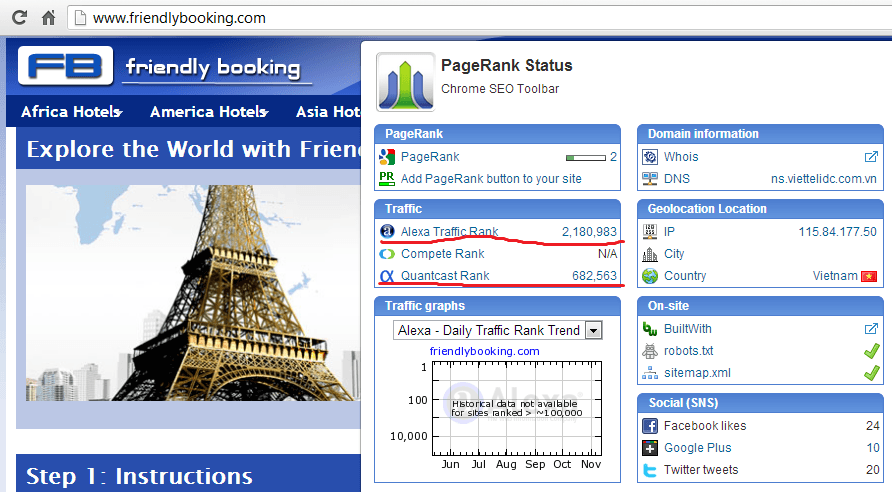Open Add PageRank button to your site
This screenshot has height=492, width=892.
491,179
